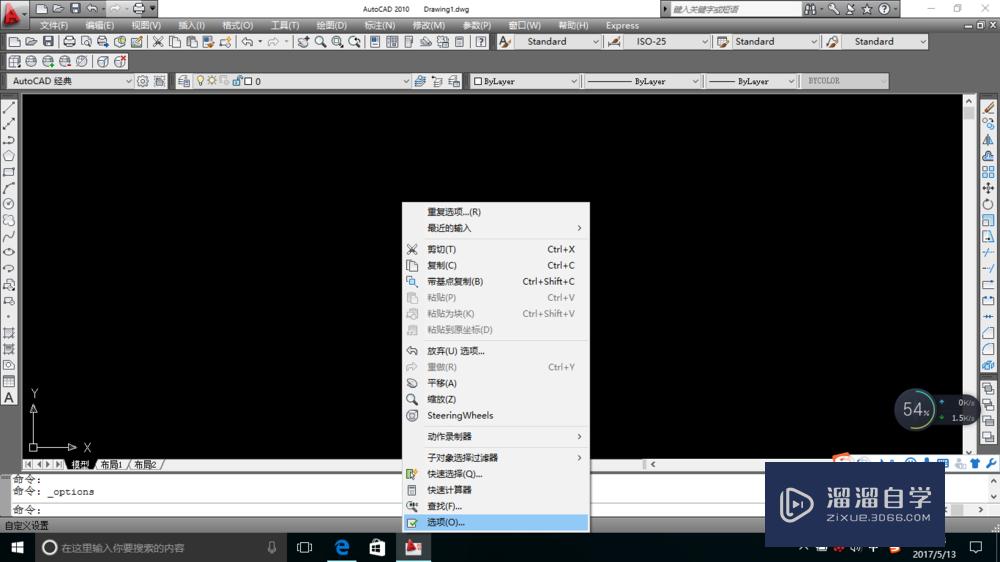Click the New drawing icon
Image resolution: width=1000 pixels, height=562 pixels.
(14, 41)
